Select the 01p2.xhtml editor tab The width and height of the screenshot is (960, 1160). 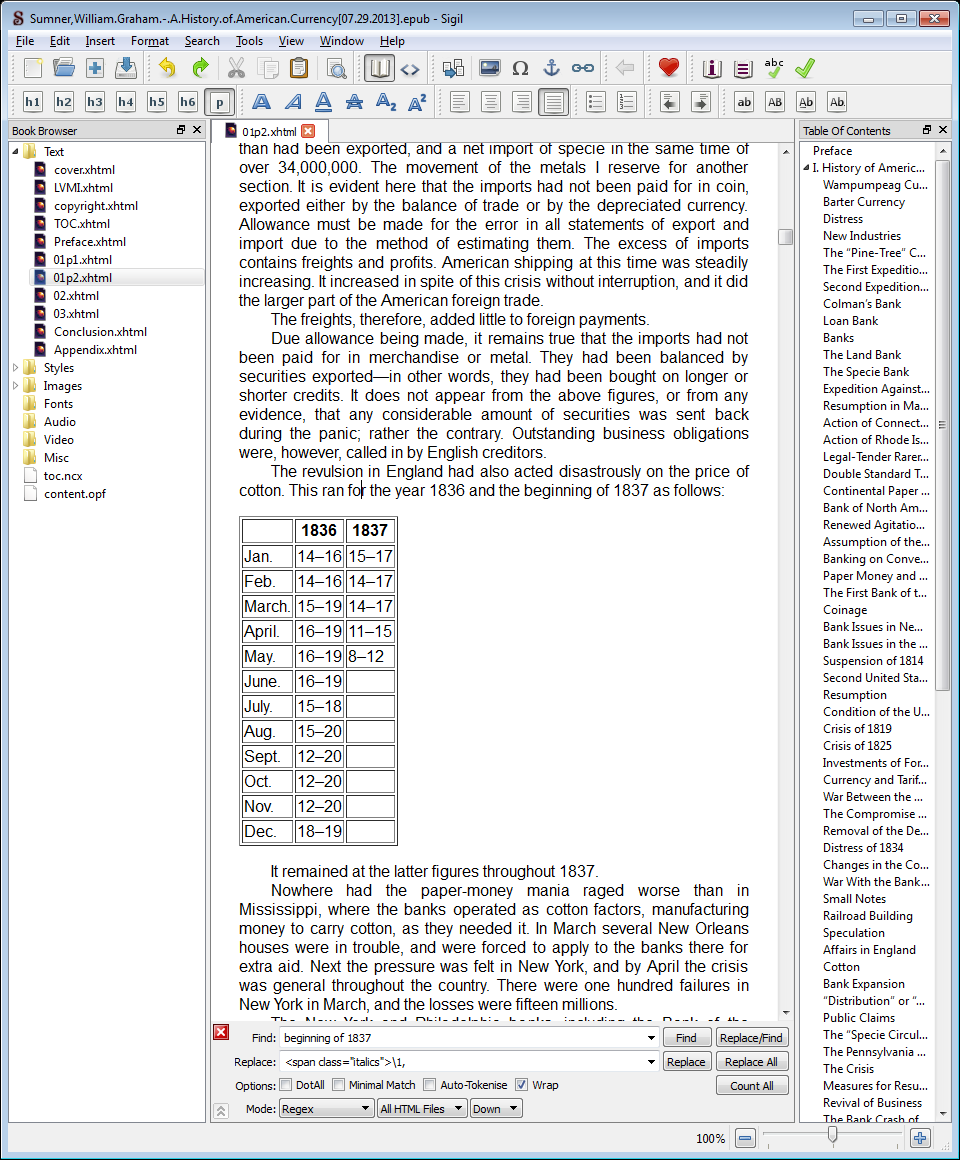[x=269, y=132]
